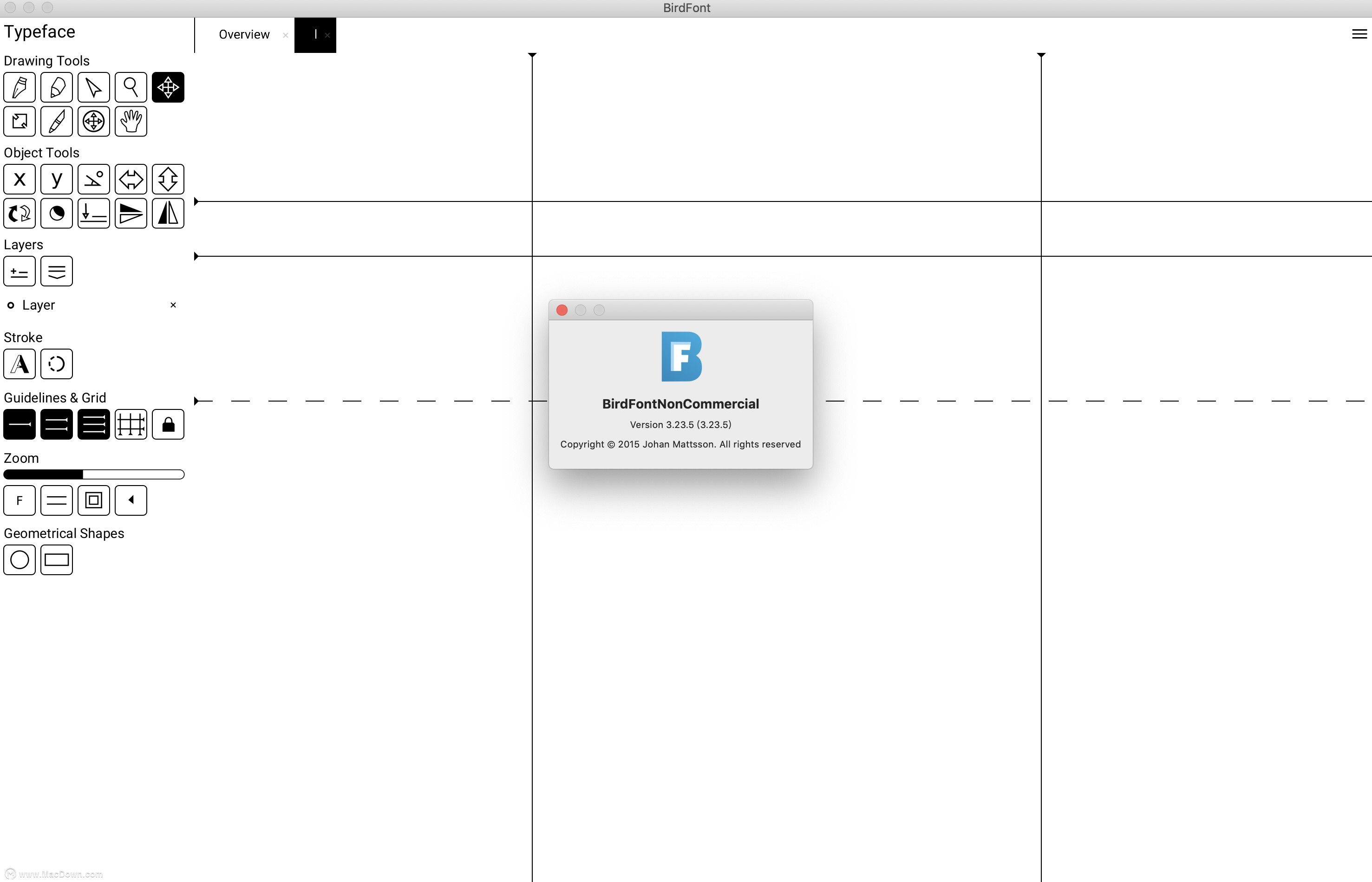The width and height of the screenshot is (1372, 882).
Task: Delete Layer with its x button
Action: [173, 305]
